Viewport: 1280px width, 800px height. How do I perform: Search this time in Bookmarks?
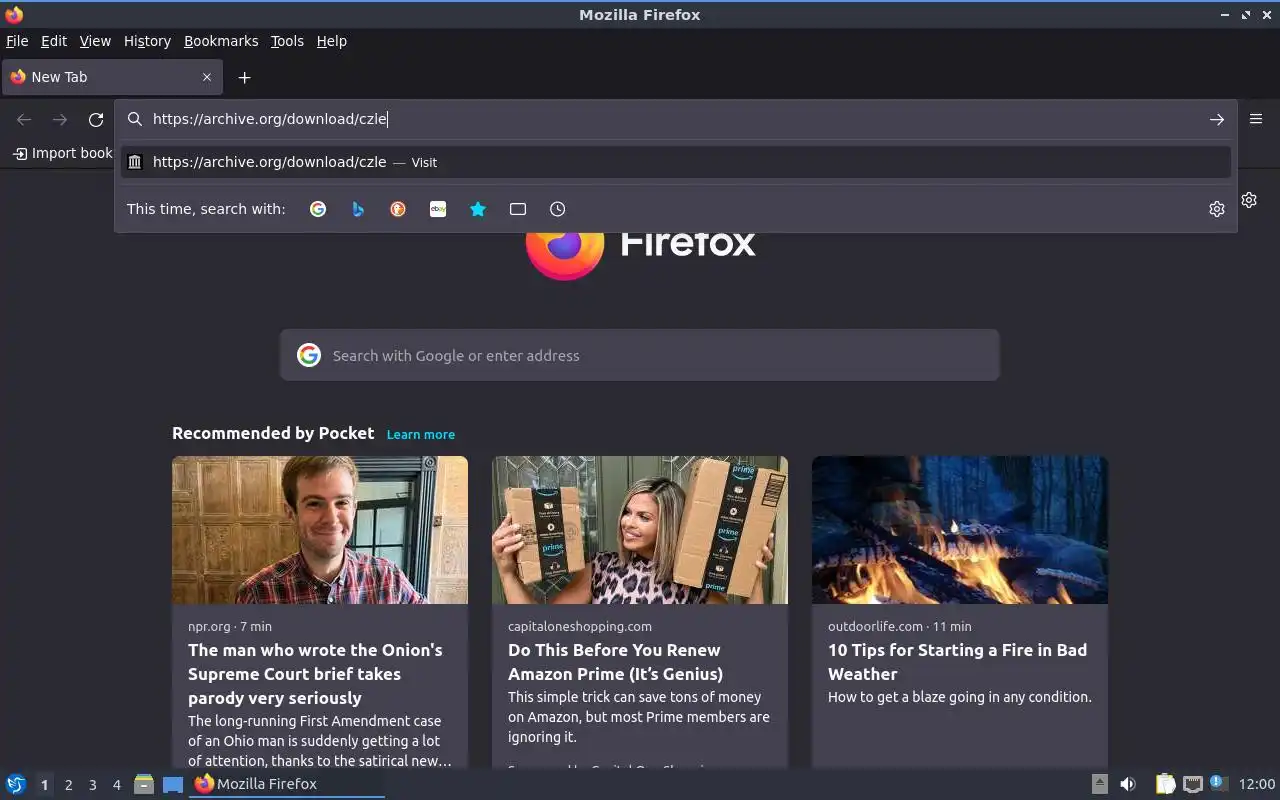pos(478,209)
